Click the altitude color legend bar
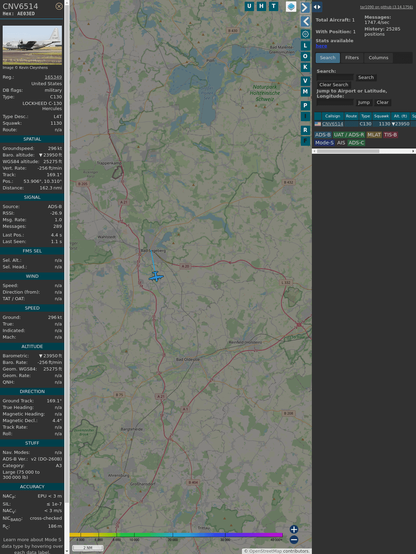 (176, 535)
